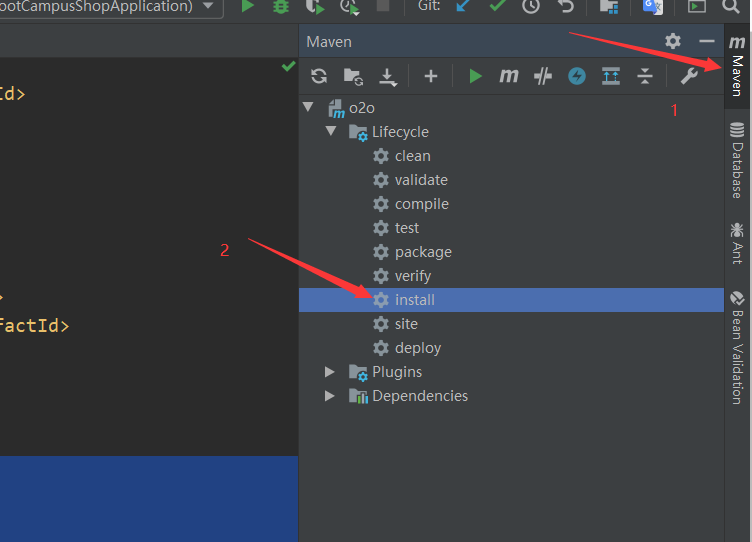Select the Dependencies folder label
This screenshot has height=542, width=752.
point(420,396)
